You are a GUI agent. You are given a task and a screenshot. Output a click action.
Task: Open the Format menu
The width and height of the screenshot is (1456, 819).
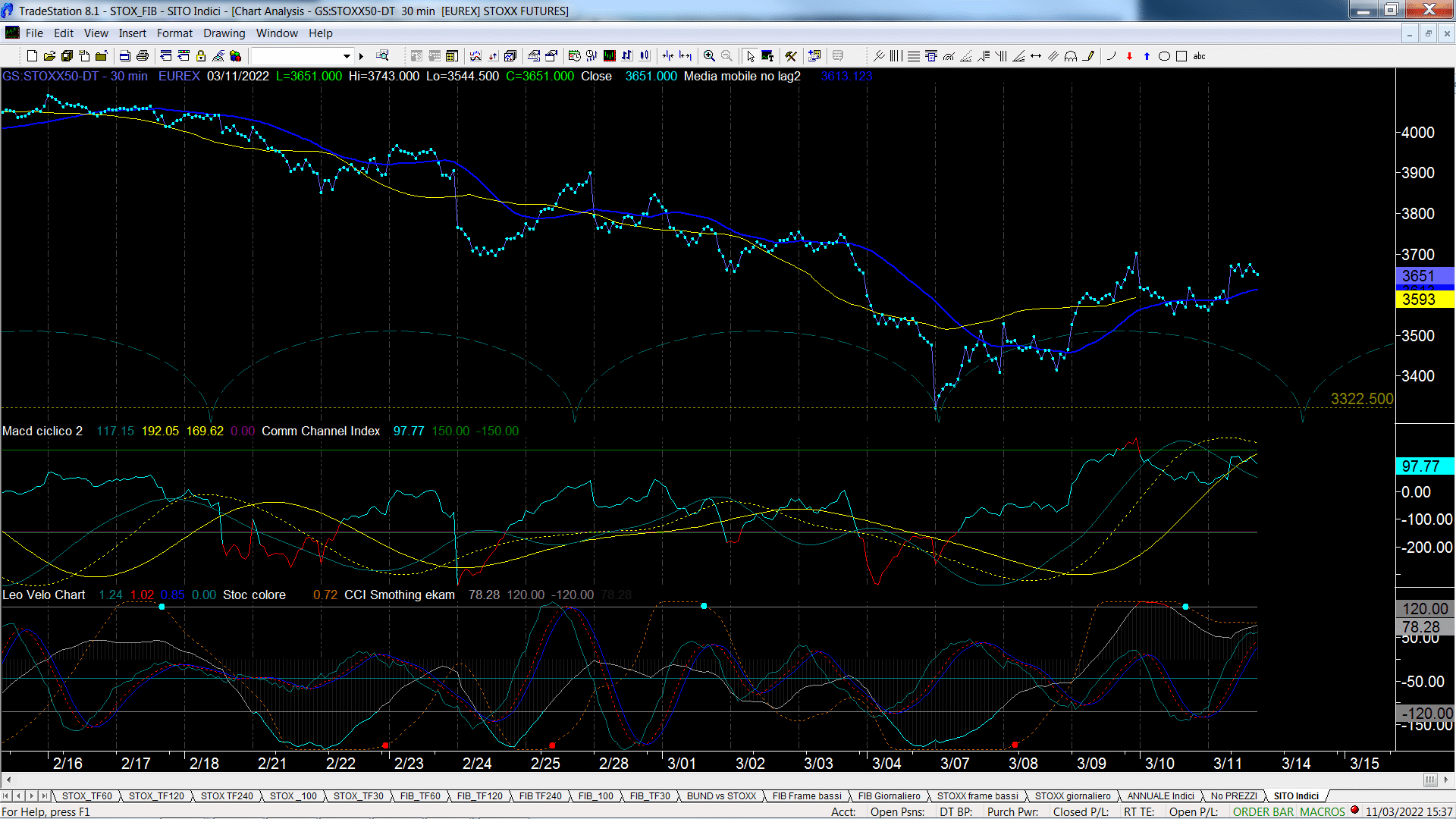(x=174, y=33)
